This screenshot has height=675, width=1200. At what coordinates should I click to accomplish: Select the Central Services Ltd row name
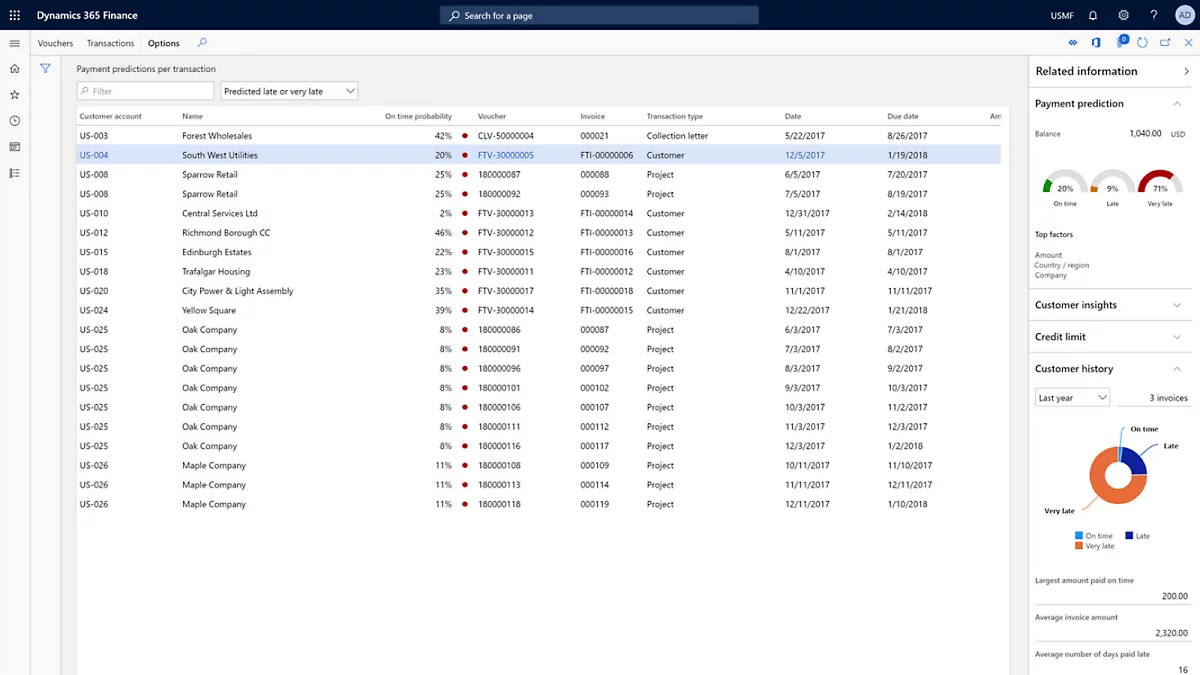pyautogui.click(x=220, y=213)
